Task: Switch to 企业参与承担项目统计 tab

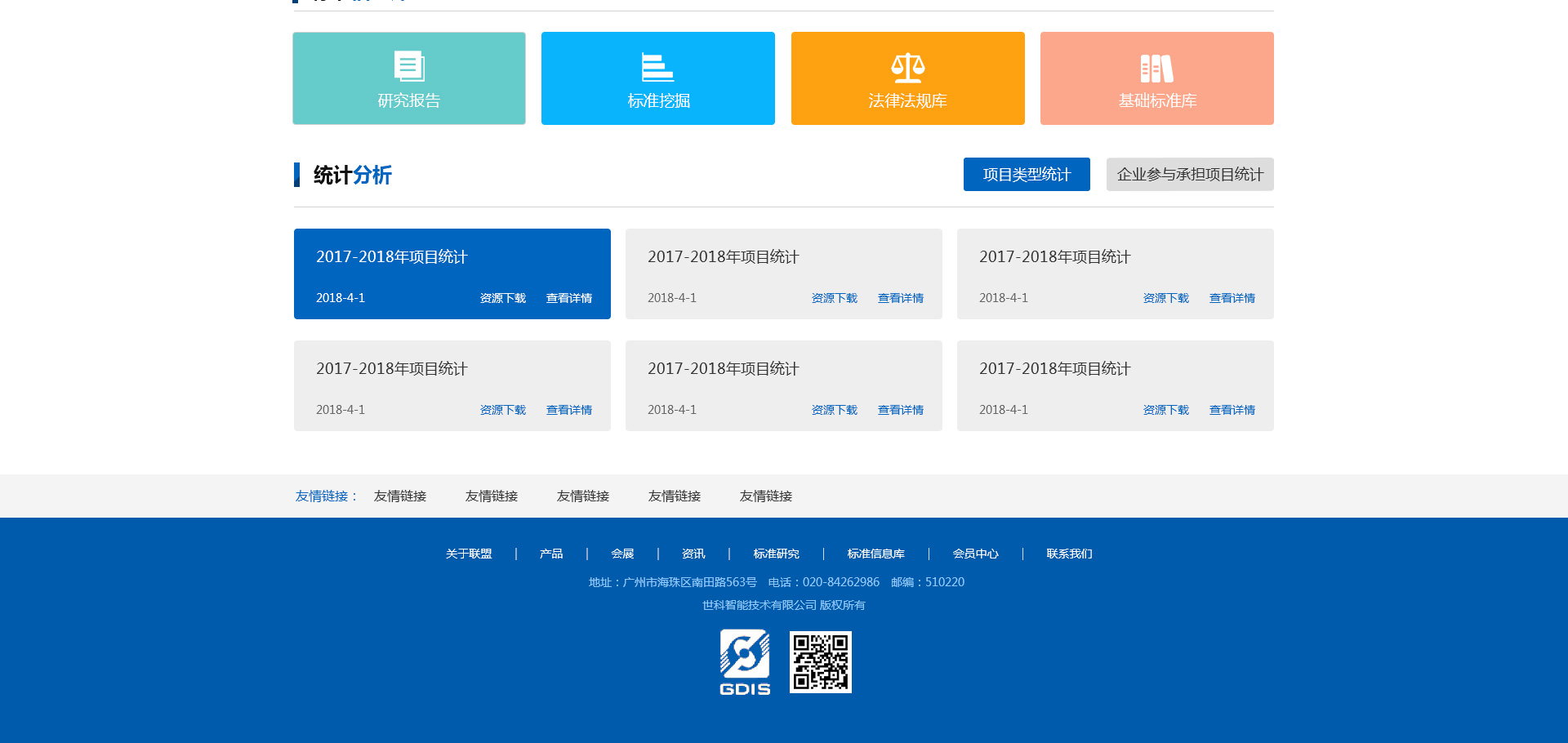Action: (1189, 175)
